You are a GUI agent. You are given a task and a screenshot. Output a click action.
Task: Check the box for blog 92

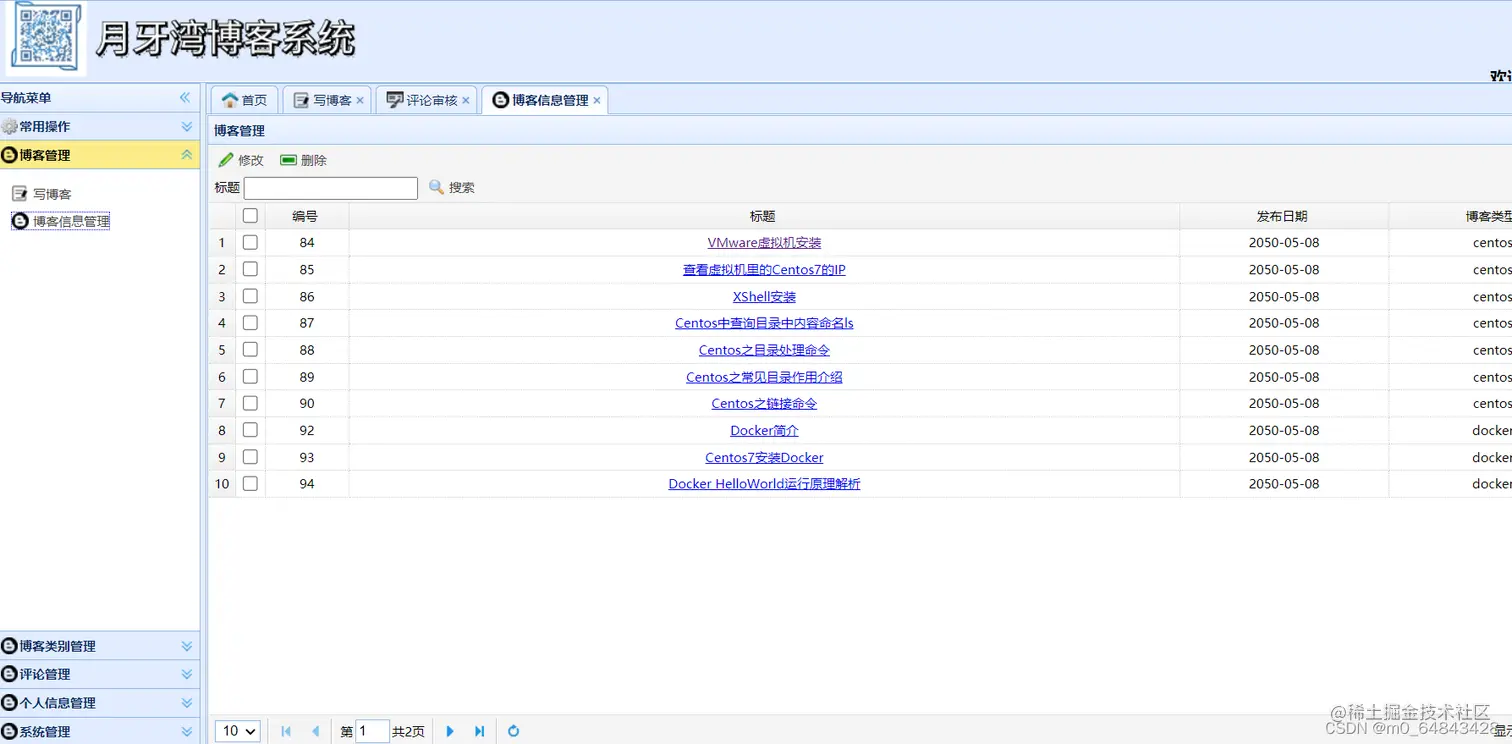click(250, 429)
